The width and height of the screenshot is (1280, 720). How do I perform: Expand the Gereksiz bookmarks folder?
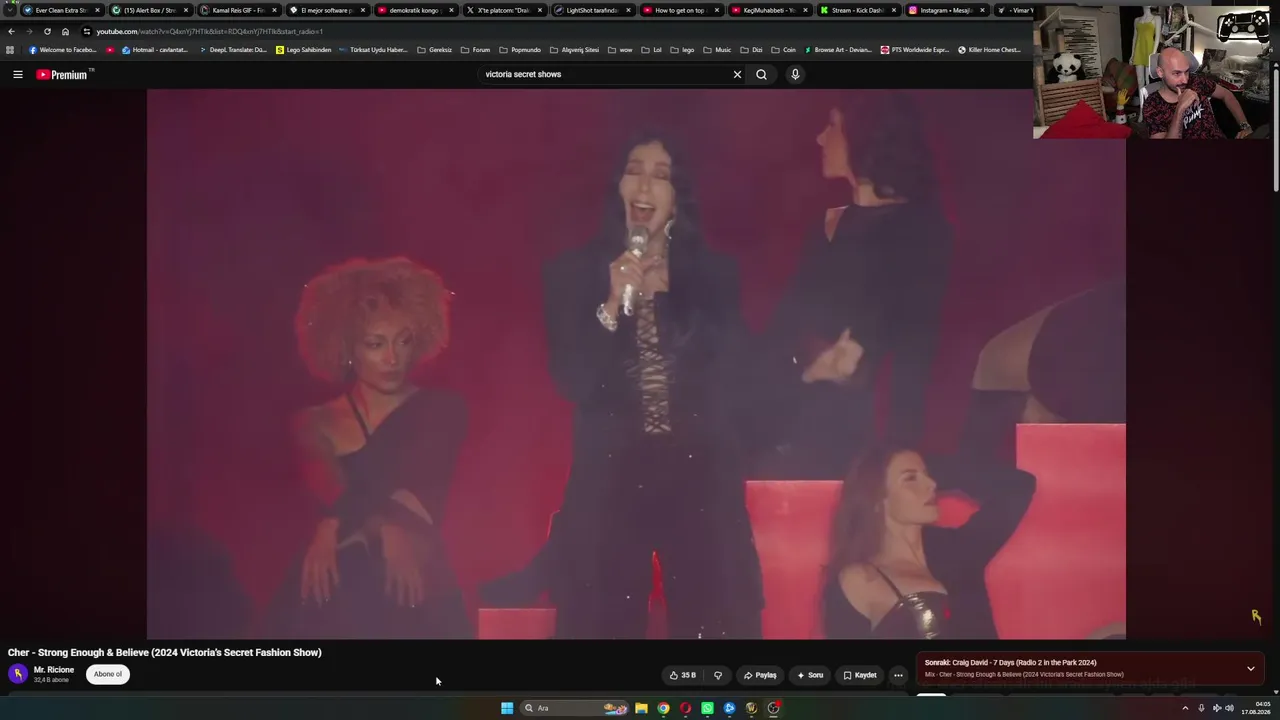pyautogui.click(x=435, y=50)
